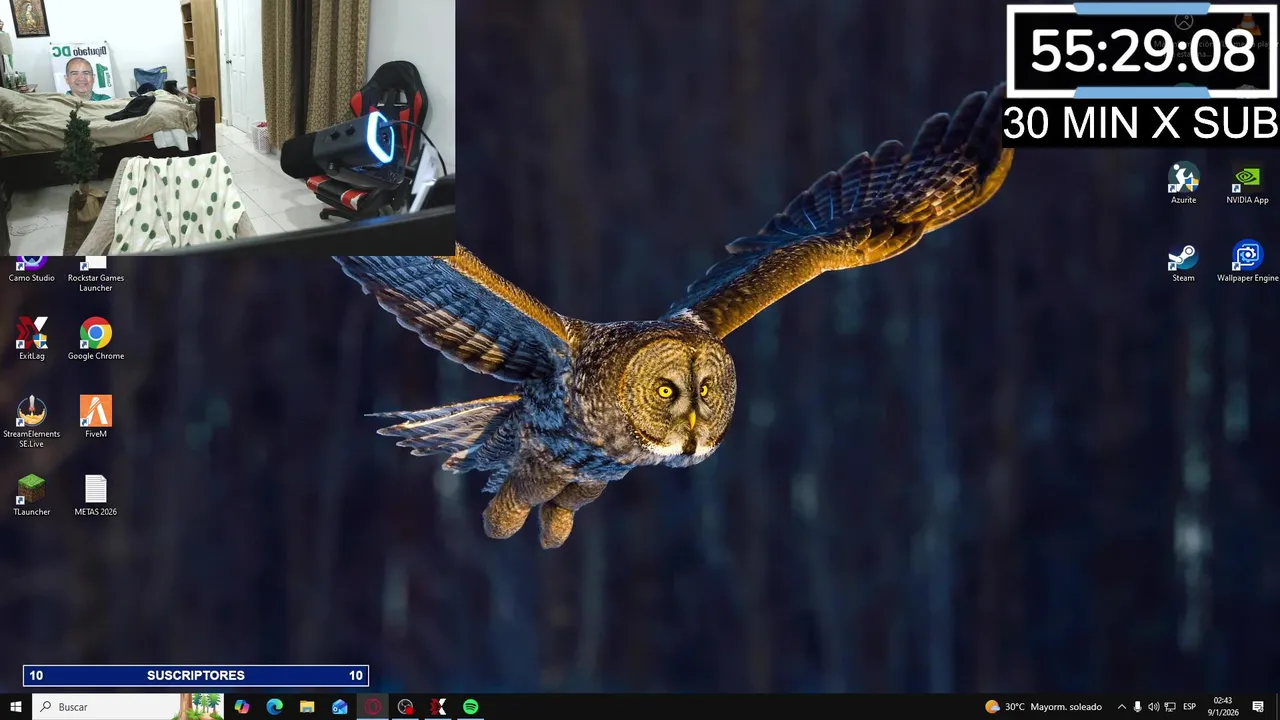Open the notification center icon
Image resolution: width=1280 pixels, height=720 pixels.
click(x=1258, y=707)
